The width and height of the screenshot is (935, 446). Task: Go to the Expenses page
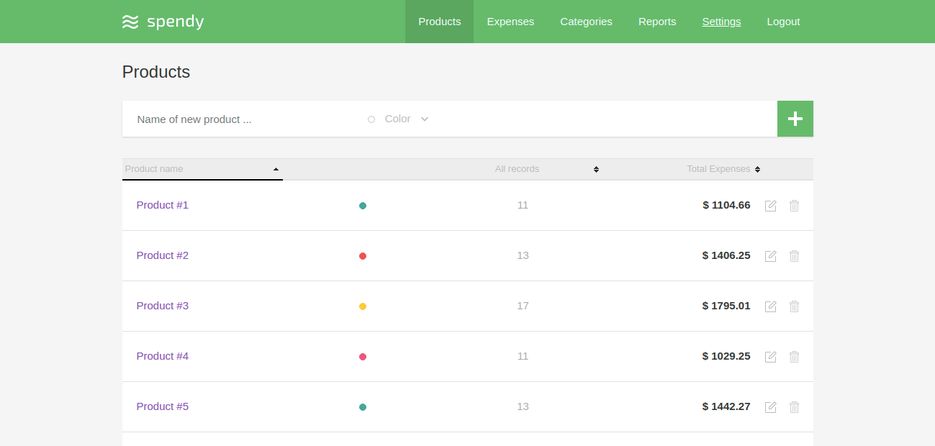coord(510,21)
